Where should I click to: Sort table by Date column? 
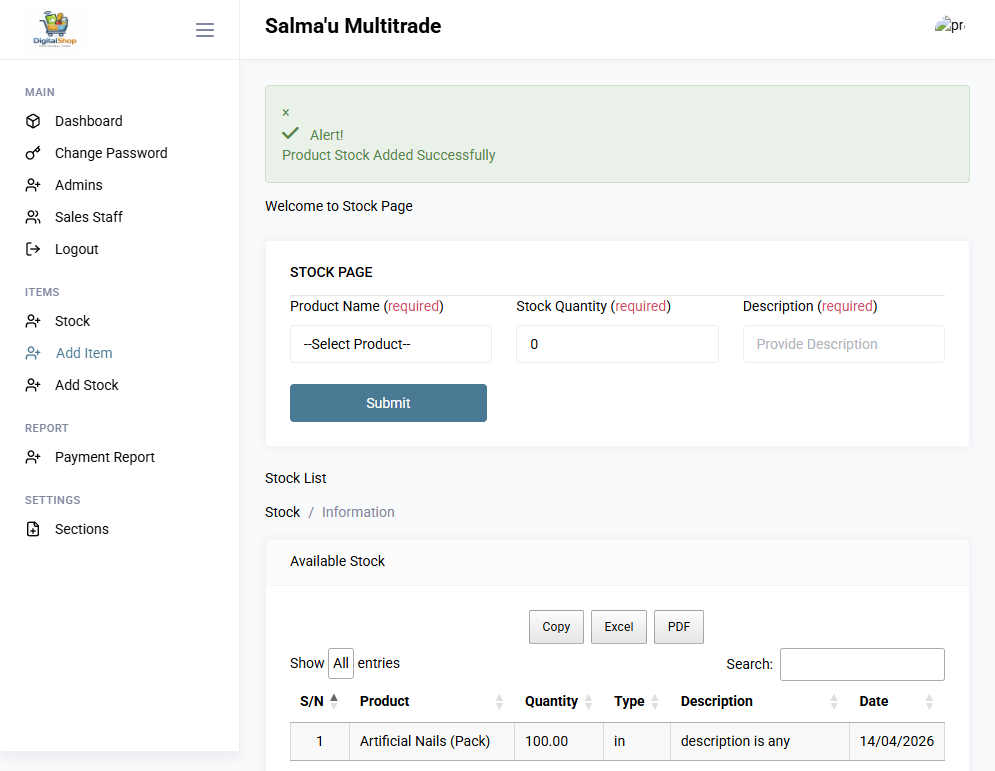point(897,701)
